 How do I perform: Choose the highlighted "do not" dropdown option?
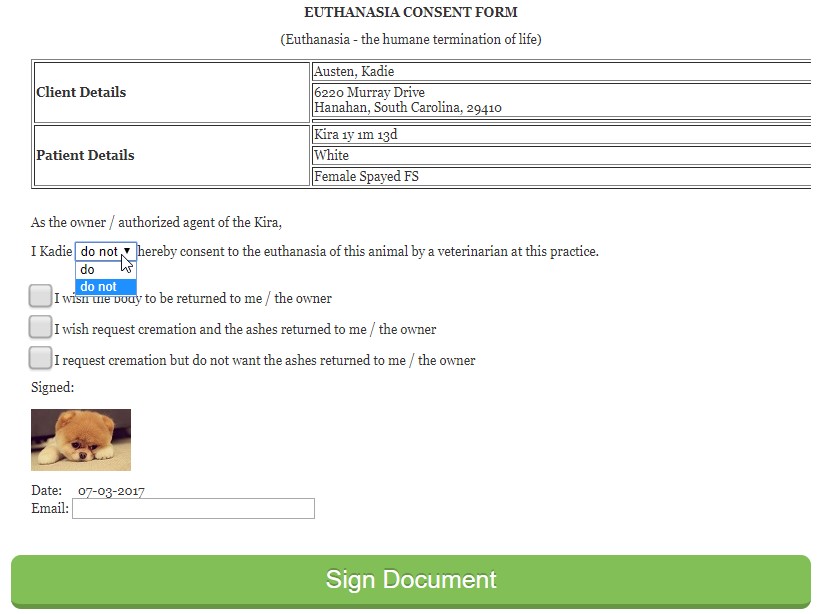click(x=106, y=287)
